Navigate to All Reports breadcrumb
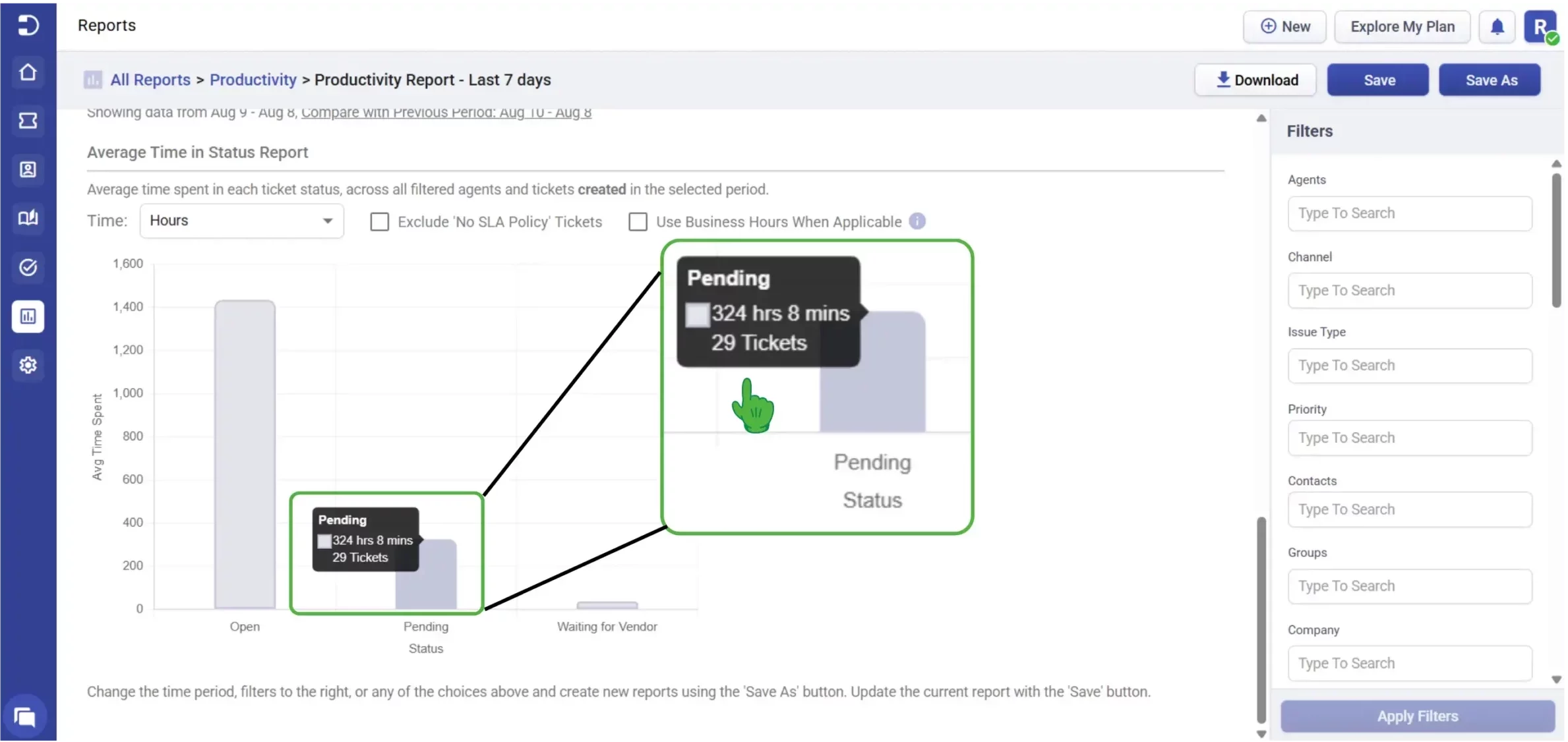Screen dimensions: 1568x742 pyautogui.click(x=150, y=80)
